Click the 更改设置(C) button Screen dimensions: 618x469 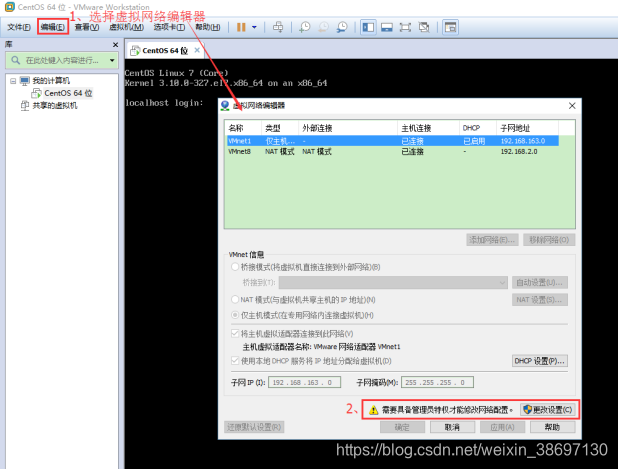548,410
